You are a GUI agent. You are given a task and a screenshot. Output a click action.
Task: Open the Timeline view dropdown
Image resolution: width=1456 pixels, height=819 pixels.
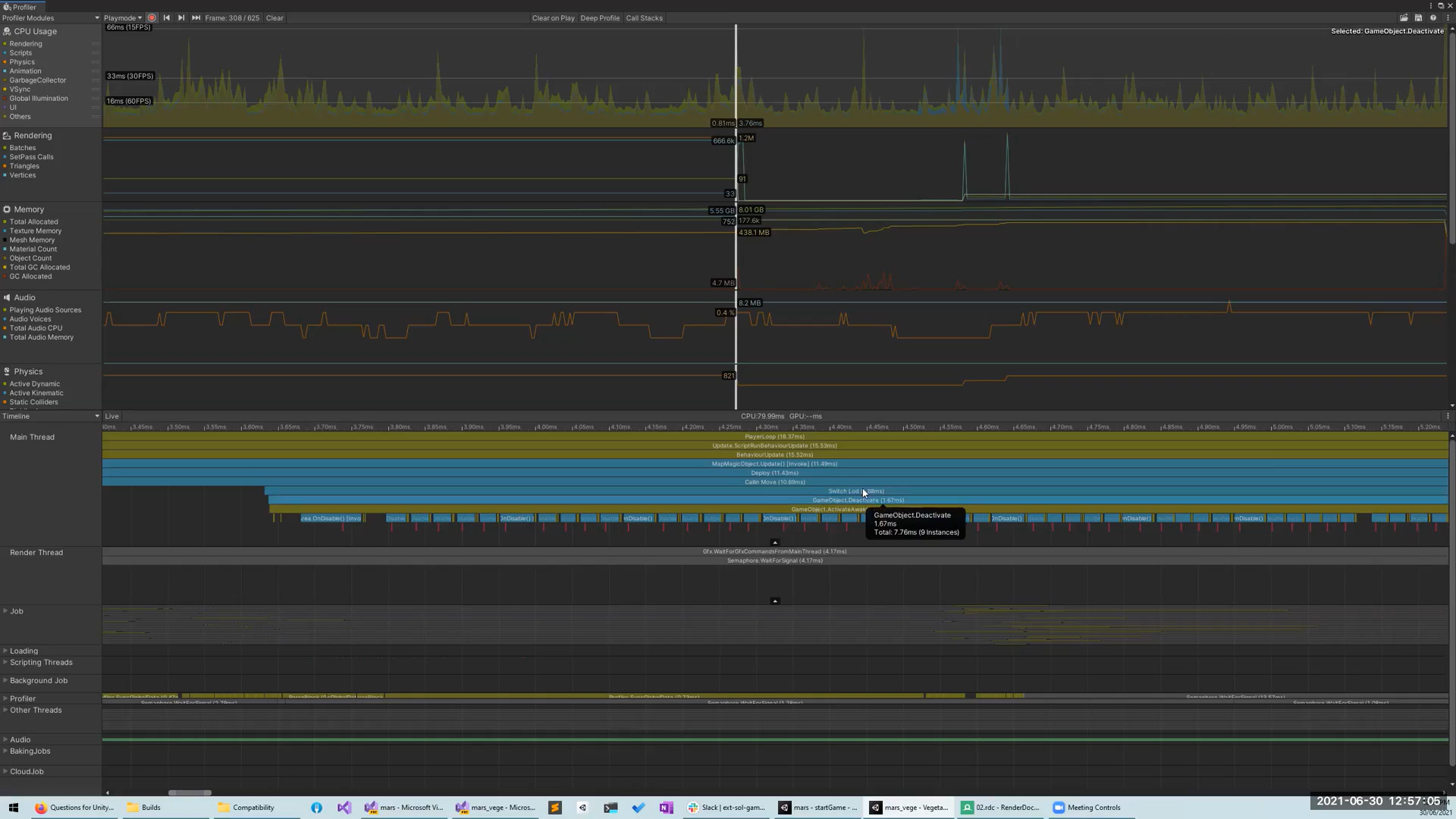(x=51, y=416)
